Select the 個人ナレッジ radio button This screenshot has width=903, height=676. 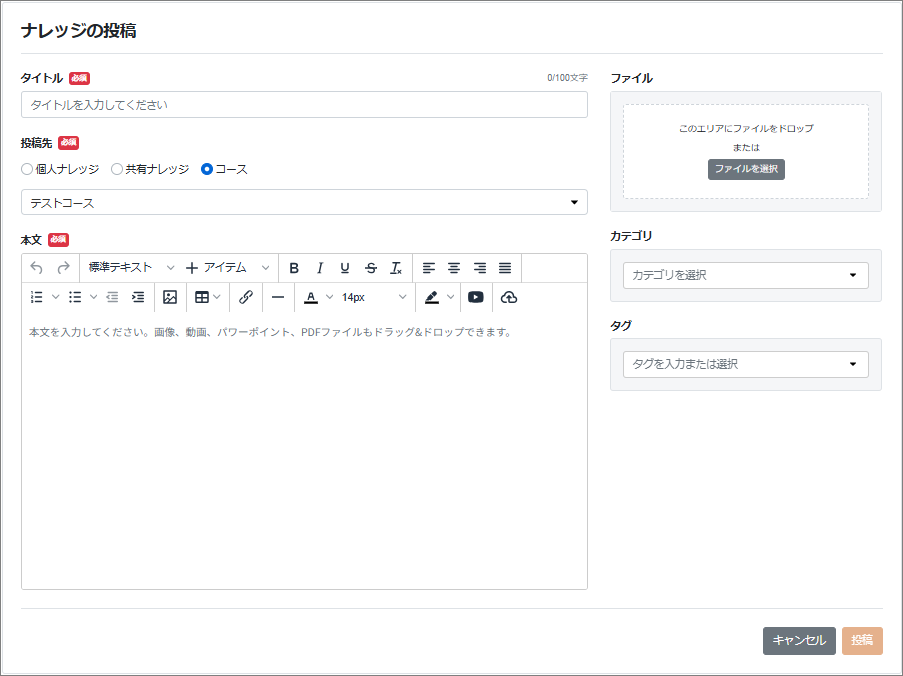click(27, 169)
